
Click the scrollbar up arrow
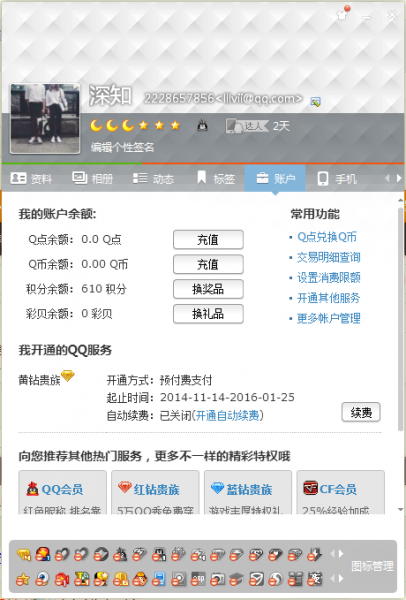point(400,200)
